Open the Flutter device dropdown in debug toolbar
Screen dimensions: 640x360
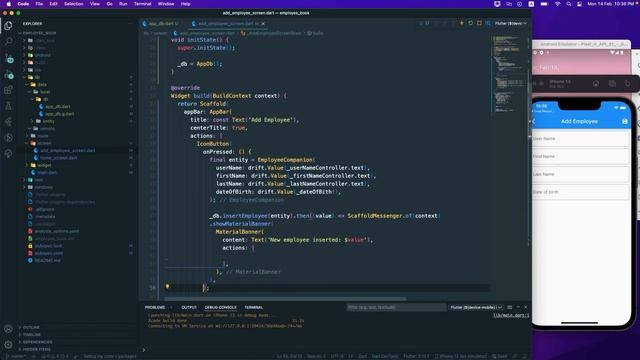tap(511, 23)
